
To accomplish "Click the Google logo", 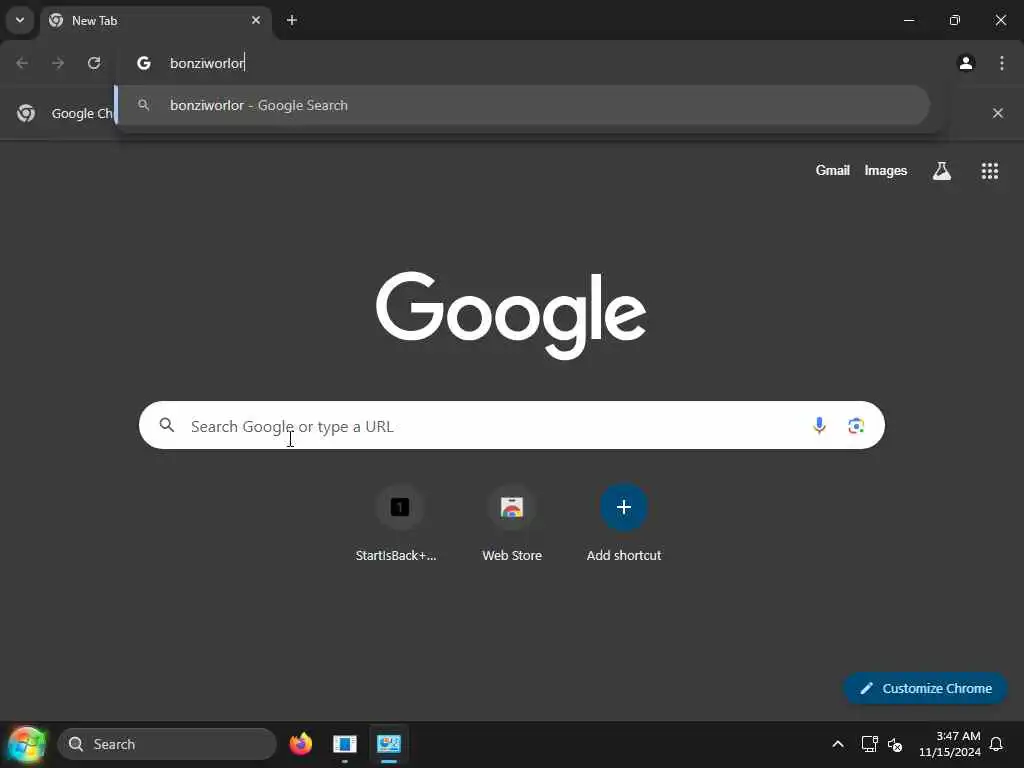I will tap(511, 315).
